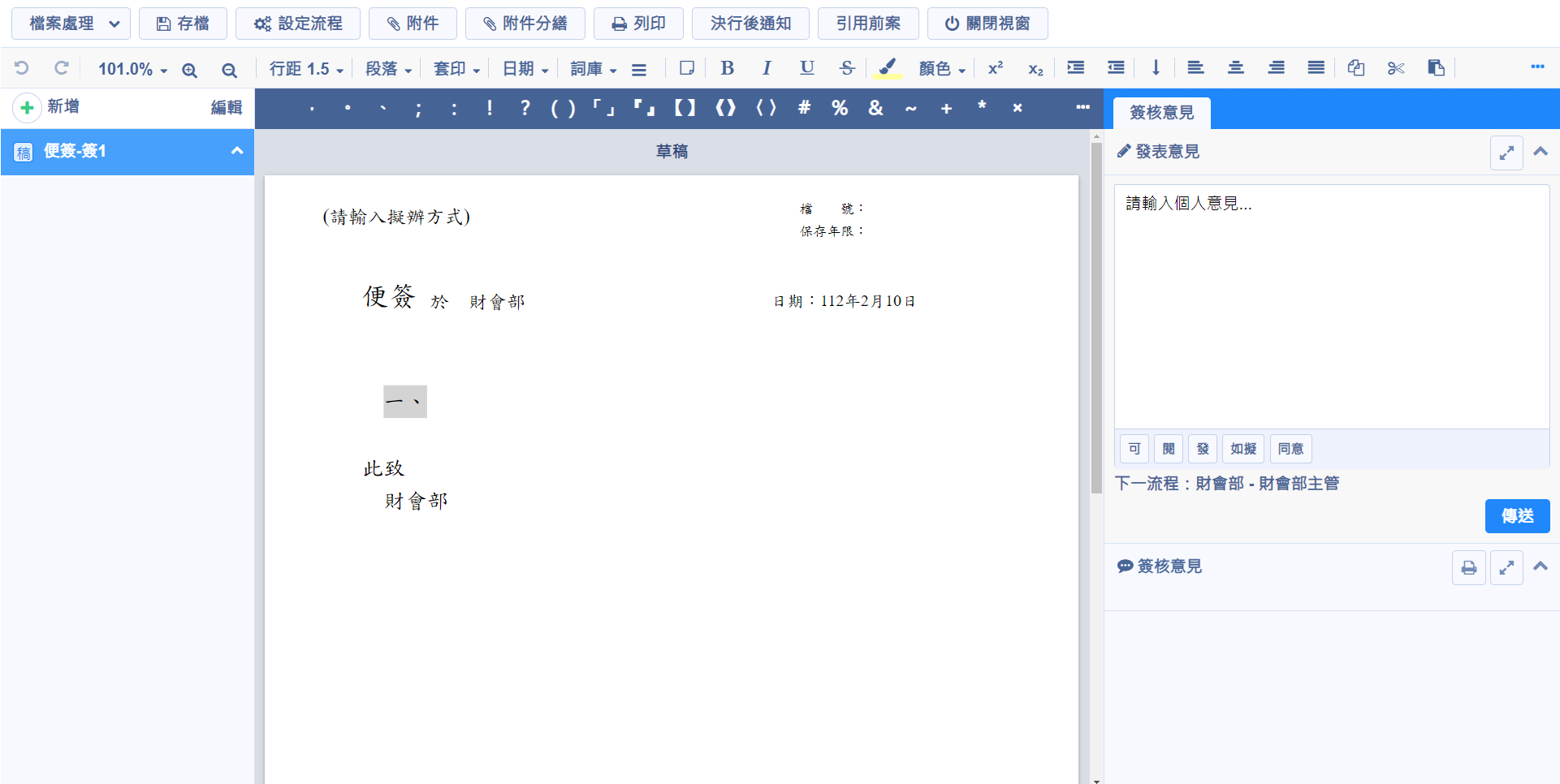Image resolution: width=1560 pixels, height=784 pixels.
Task: Toggle underline formatting
Action: point(806,68)
